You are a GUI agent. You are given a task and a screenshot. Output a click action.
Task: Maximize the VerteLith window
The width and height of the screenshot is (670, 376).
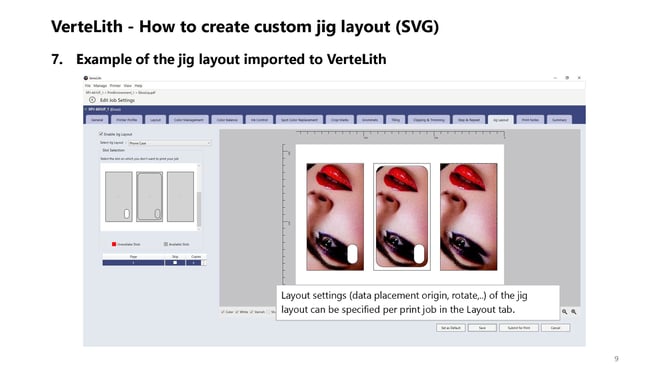click(567, 78)
